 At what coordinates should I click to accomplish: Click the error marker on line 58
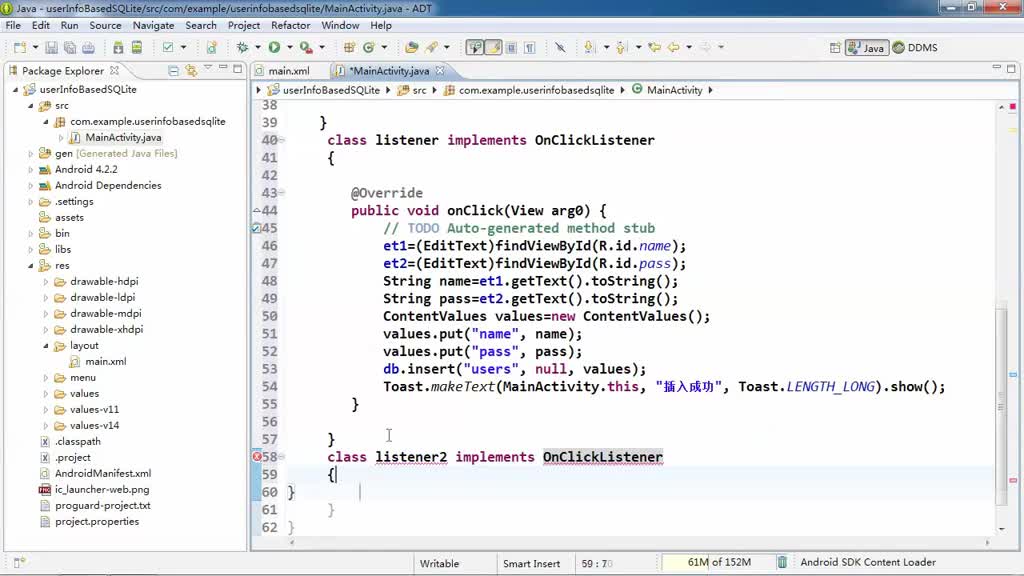(257, 456)
